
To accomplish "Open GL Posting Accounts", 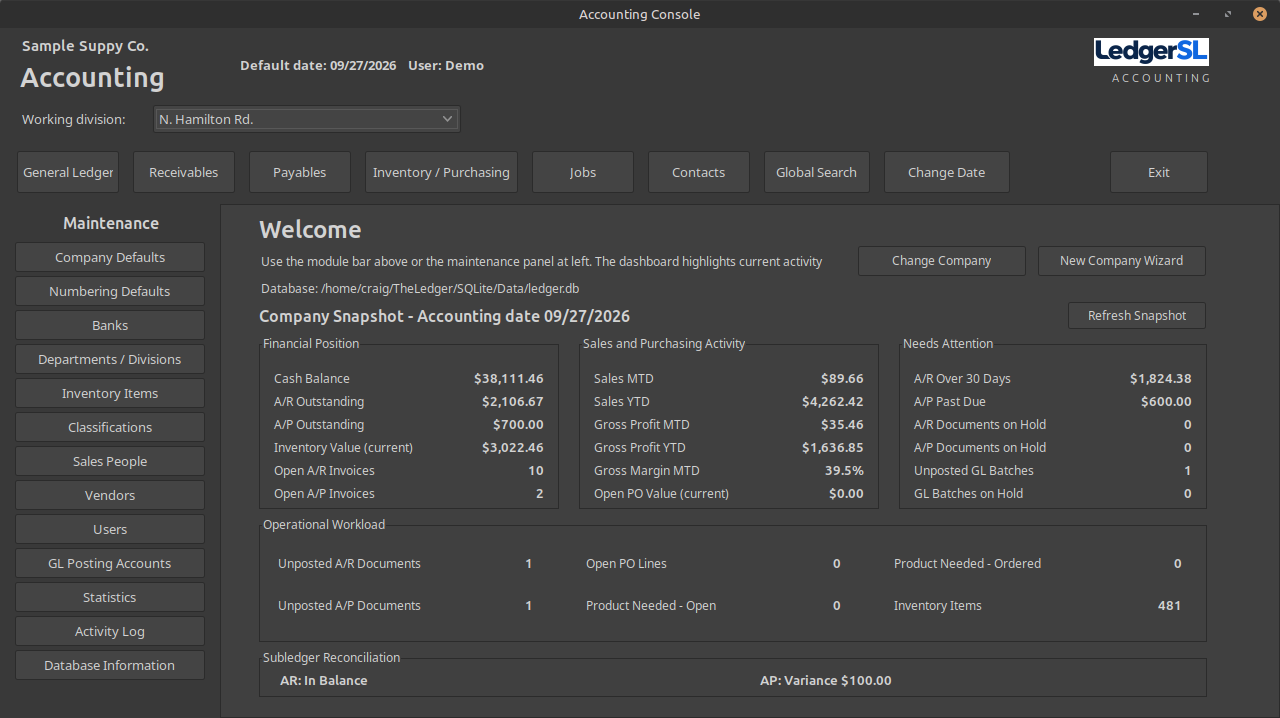I will 110,563.
